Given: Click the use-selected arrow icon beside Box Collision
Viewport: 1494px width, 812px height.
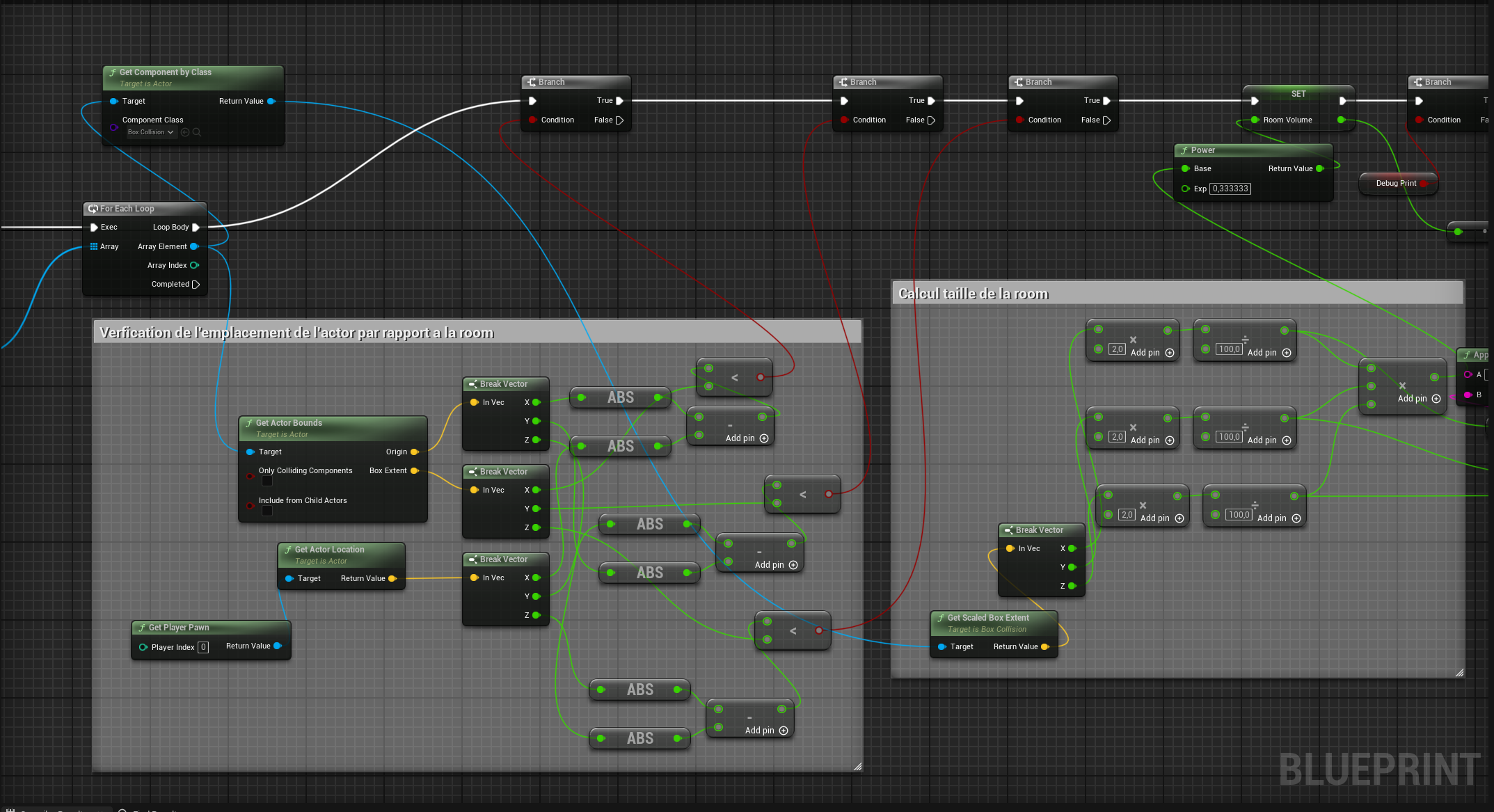Looking at the screenshot, I should pyautogui.click(x=185, y=132).
